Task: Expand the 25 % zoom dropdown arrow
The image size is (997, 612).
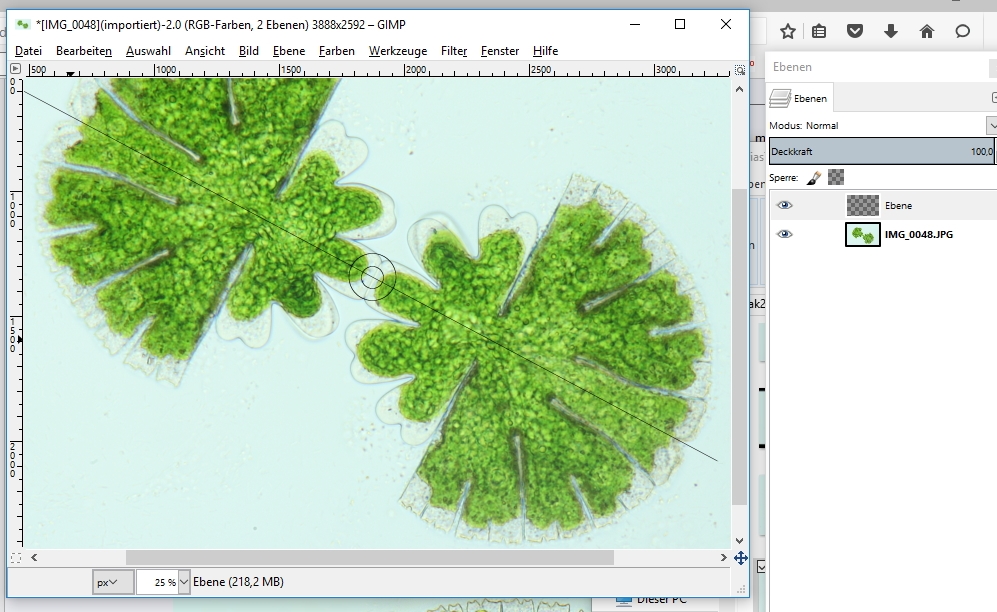Action: pos(184,582)
